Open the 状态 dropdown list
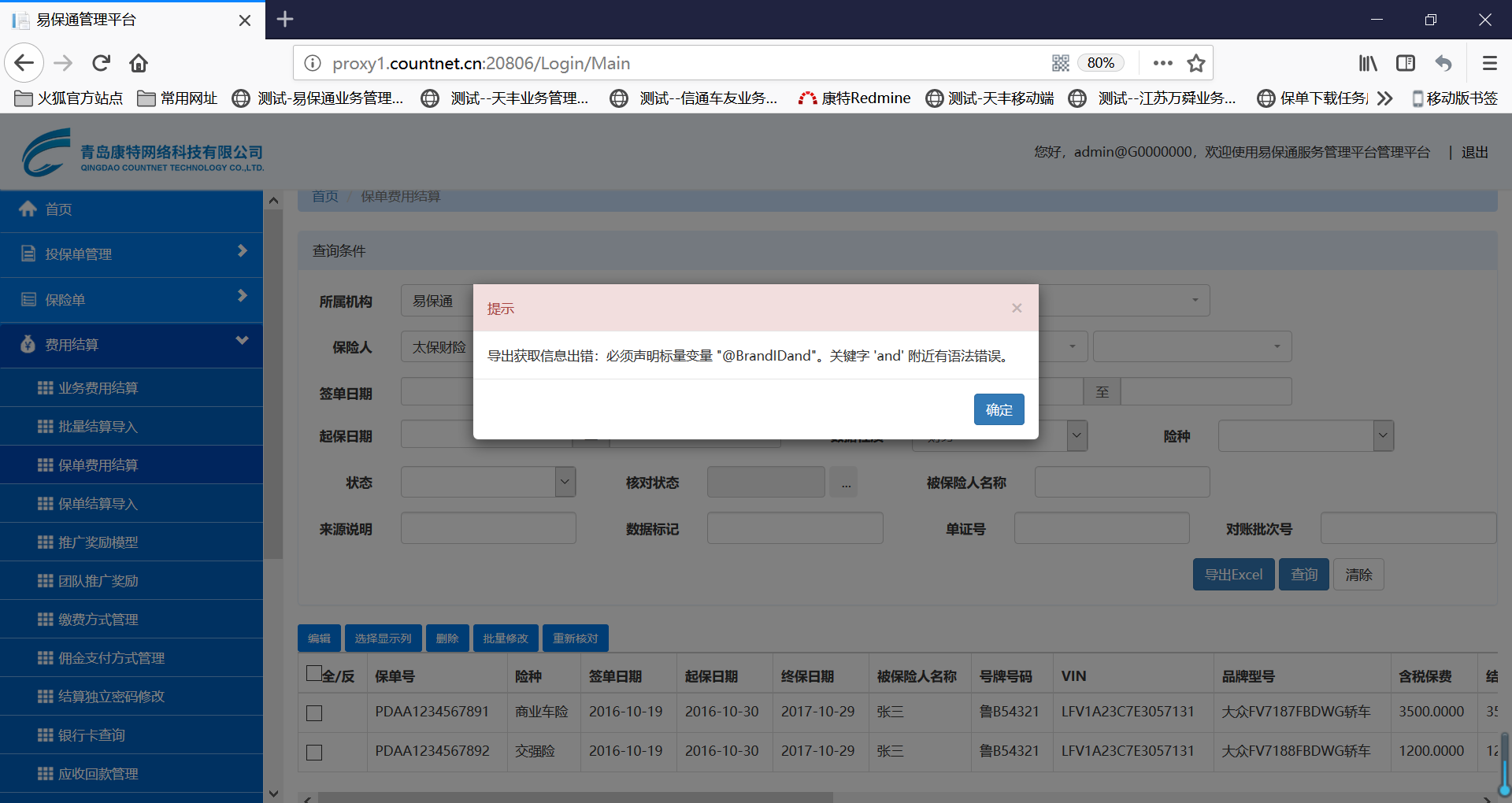 tap(565, 482)
